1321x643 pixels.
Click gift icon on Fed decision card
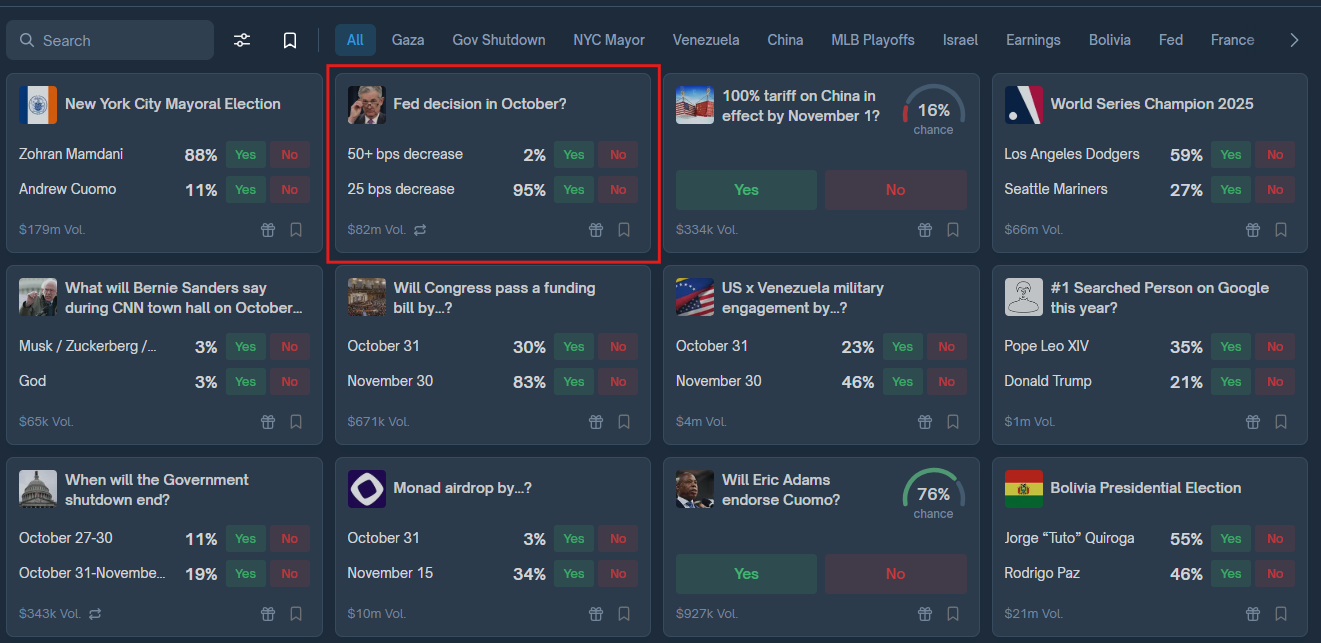[x=596, y=230]
